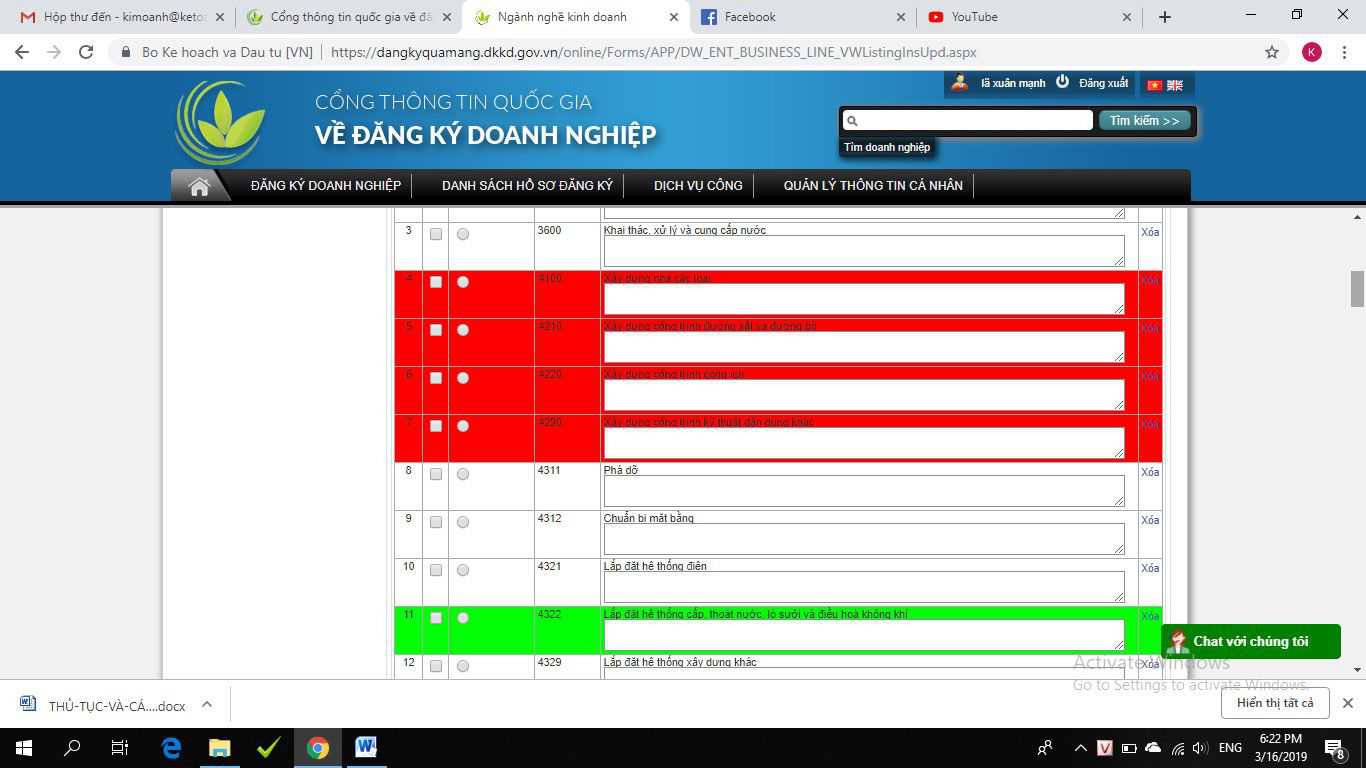This screenshot has width=1366, height=768.
Task: Click the home icon in navigation bar
Action: pos(199,186)
